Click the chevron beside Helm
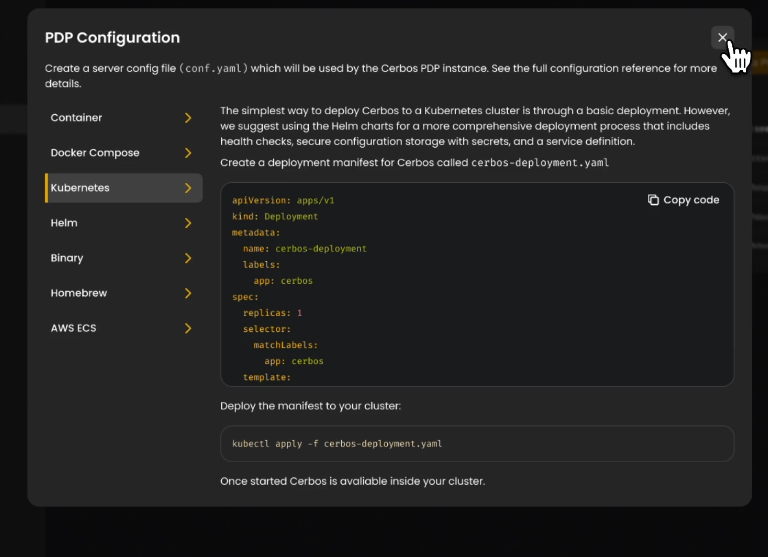The image size is (768, 557). click(188, 223)
